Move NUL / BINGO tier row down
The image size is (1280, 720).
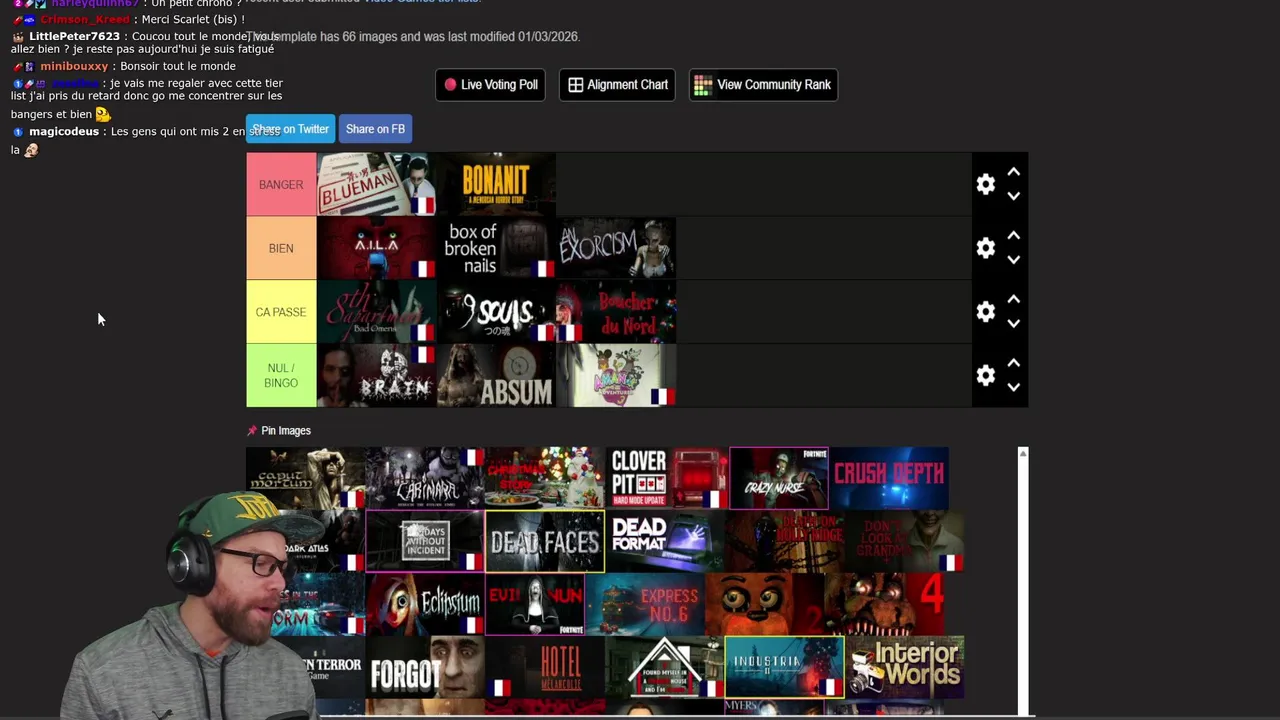[1013, 387]
